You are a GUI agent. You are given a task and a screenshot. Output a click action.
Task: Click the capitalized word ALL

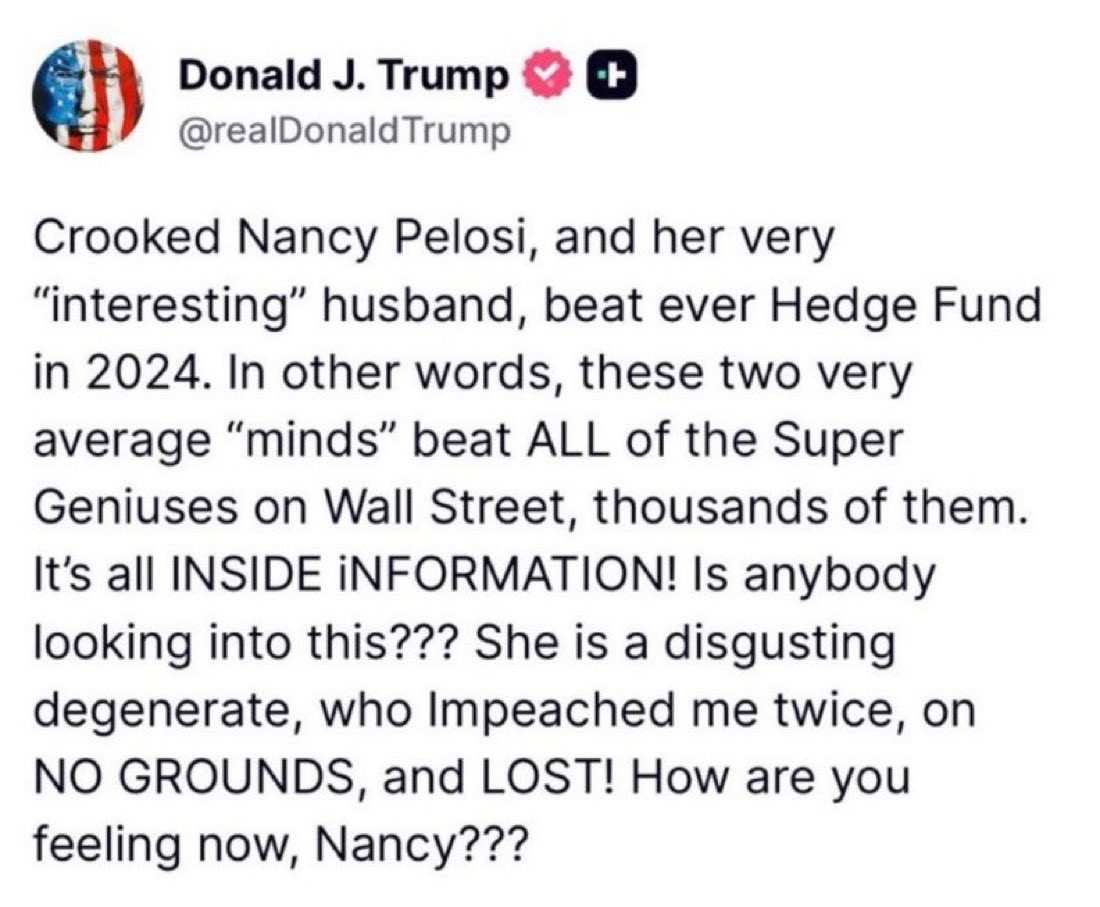[x=566, y=441]
